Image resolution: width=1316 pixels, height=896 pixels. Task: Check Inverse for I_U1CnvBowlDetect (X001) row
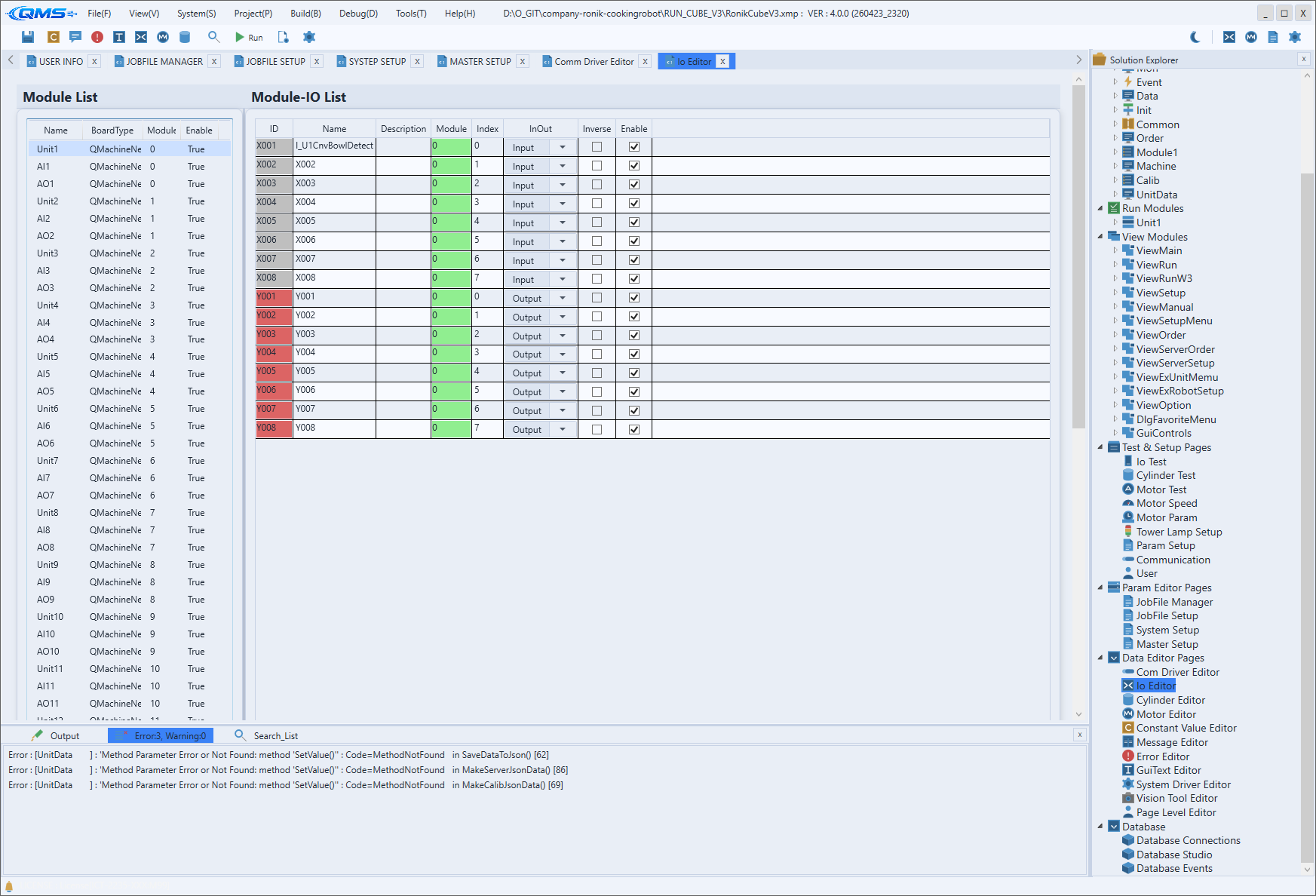click(x=597, y=147)
